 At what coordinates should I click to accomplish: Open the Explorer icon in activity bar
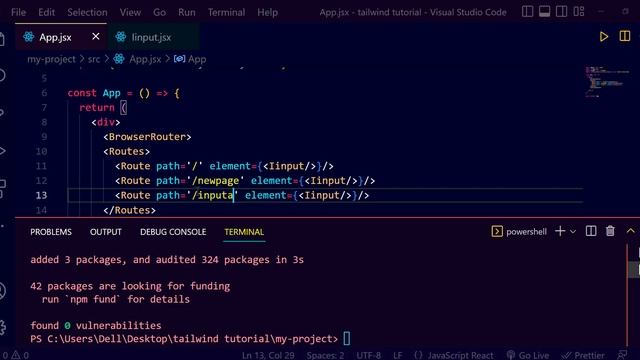pos(2,39)
